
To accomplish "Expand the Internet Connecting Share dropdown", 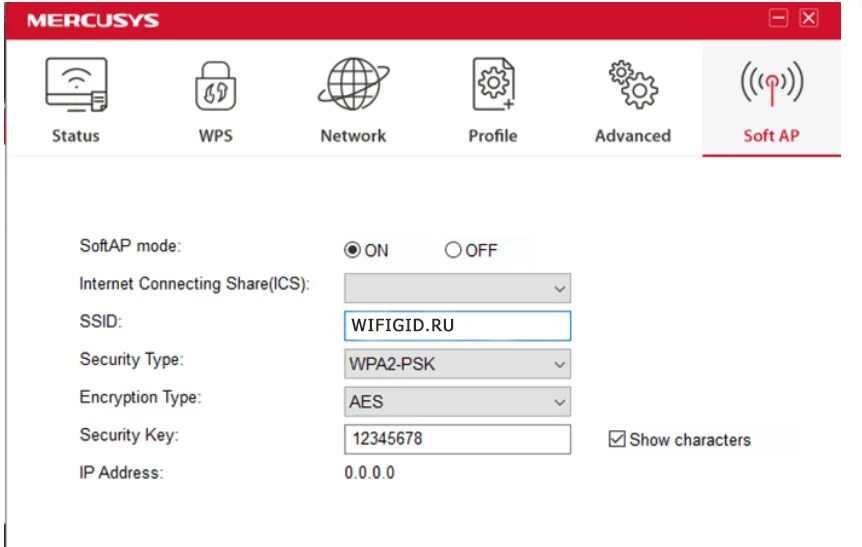I will [457, 288].
